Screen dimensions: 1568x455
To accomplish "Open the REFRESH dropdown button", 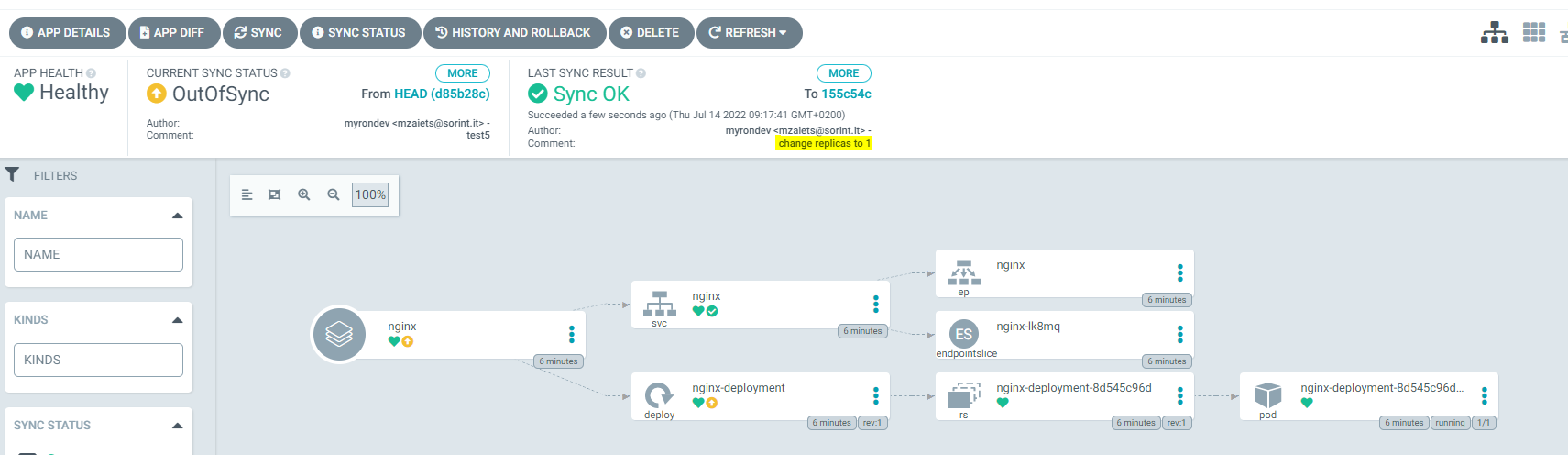I will coord(750,33).
